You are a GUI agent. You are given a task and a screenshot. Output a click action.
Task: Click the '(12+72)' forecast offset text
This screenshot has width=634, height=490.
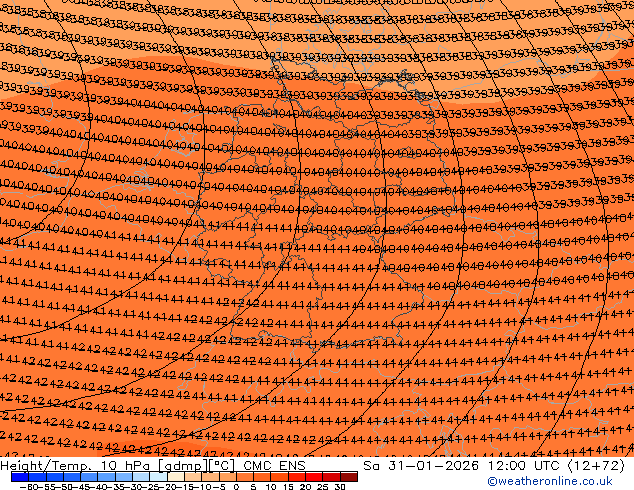pyautogui.click(x=596, y=466)
